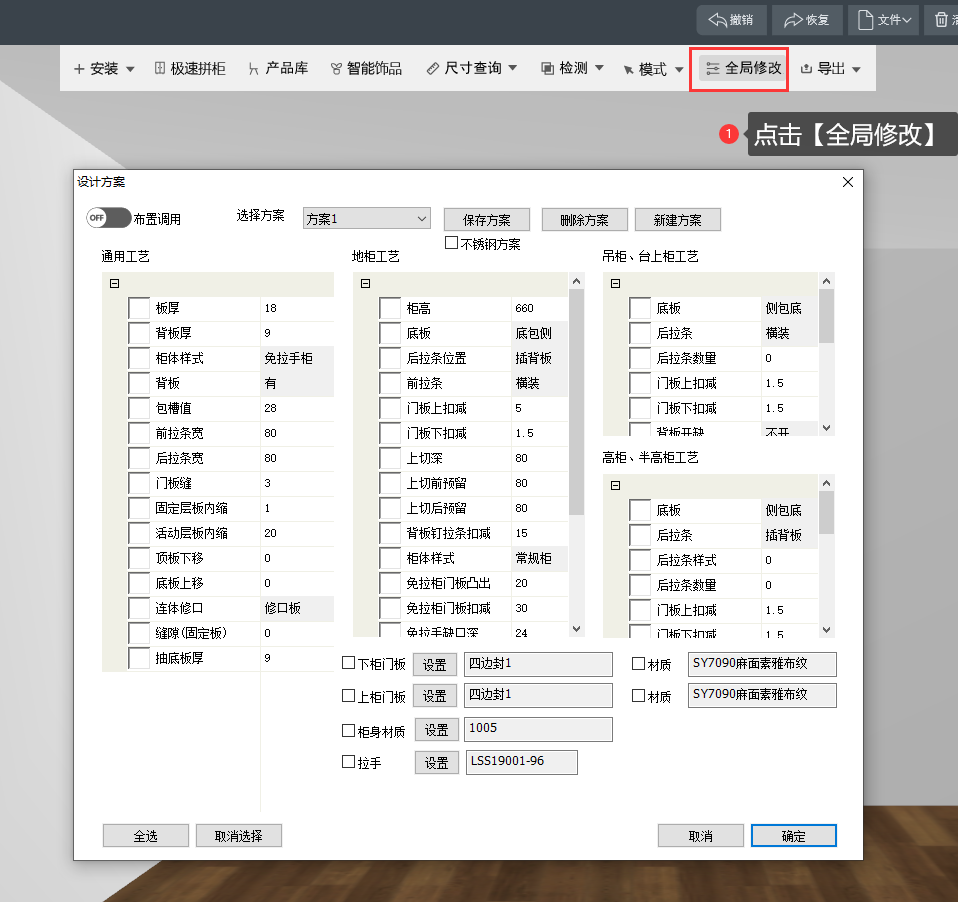The width and height of the screenshot is (958, 902).
Task: Collapse the 地柜工艺 tree node
Action: (365, 284)
